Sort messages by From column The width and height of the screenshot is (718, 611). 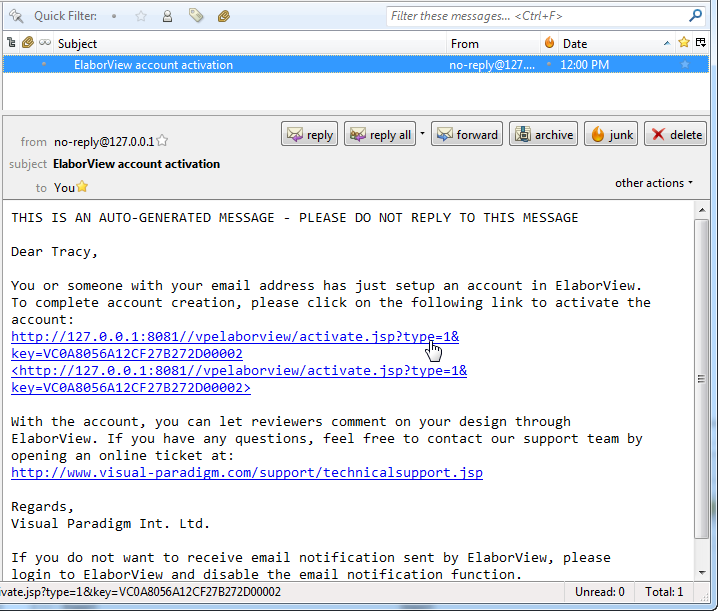click(494, 44)
